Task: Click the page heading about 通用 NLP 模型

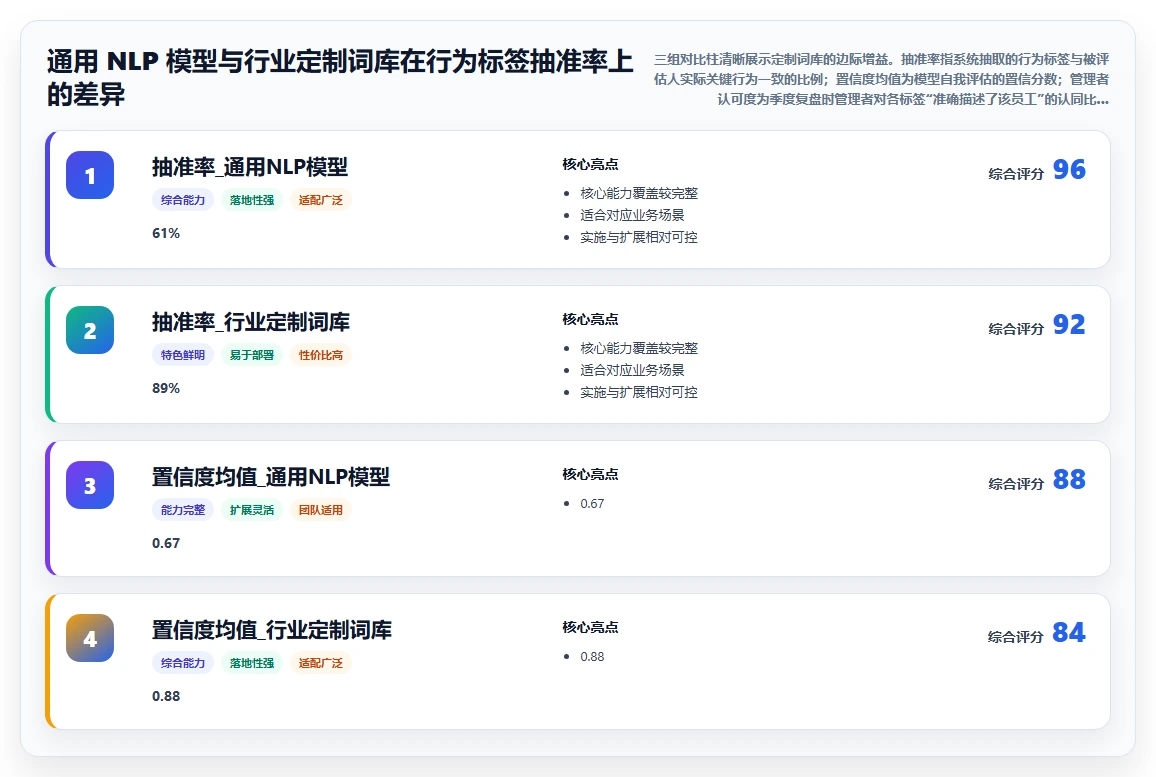Action: point(340,77)
